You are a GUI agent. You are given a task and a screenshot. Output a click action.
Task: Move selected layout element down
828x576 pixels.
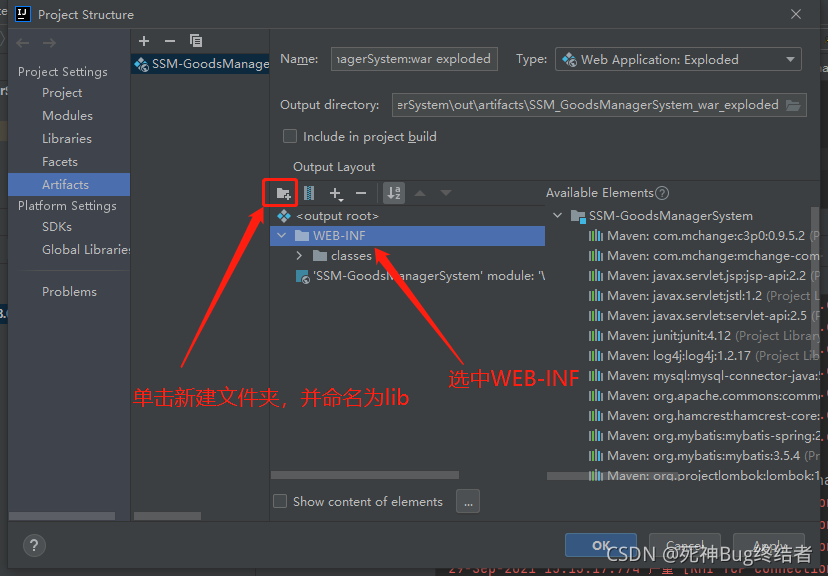446,193
